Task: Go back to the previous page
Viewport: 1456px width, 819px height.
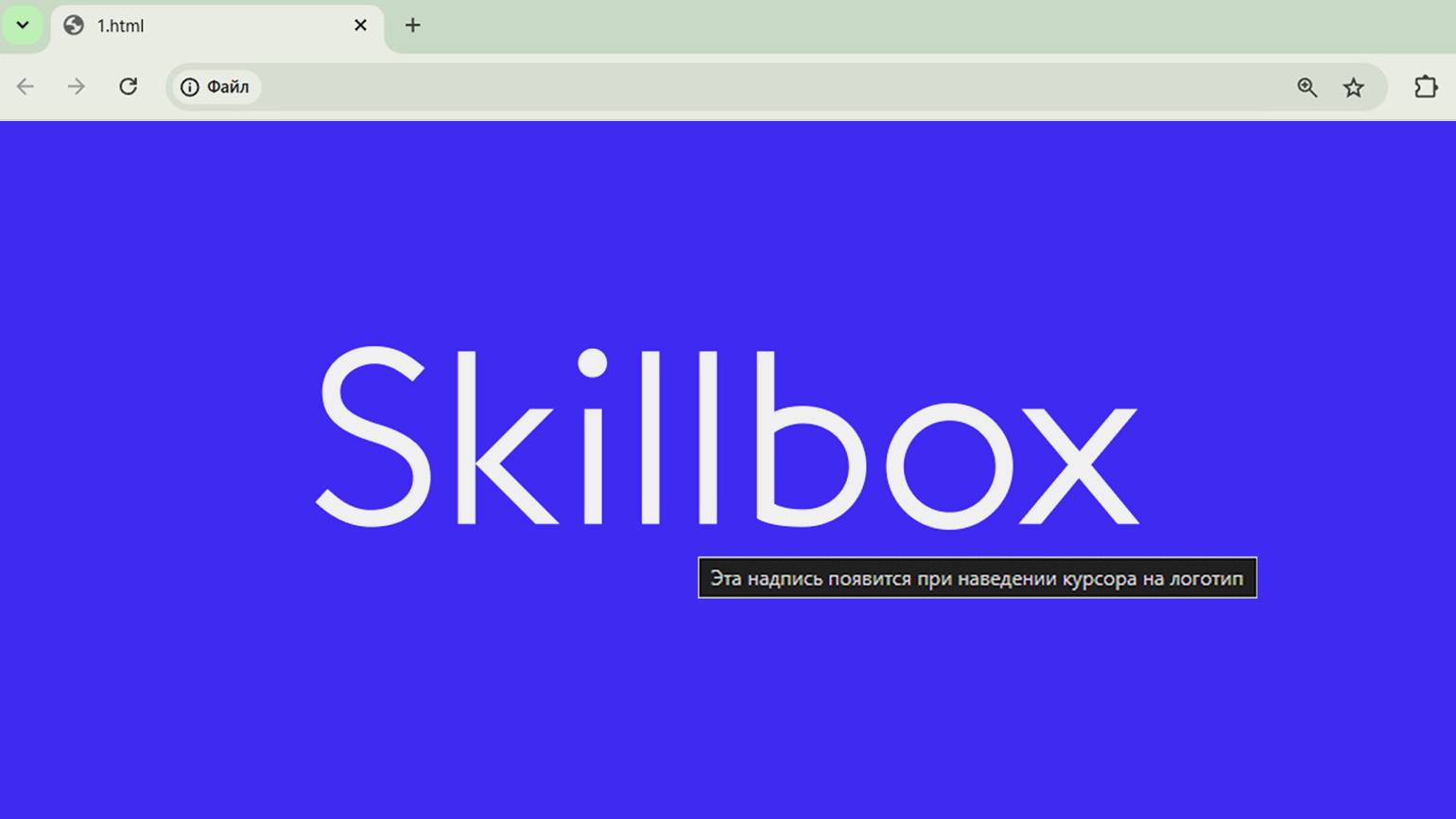Action: pyautogui.click(x=26, y=87)
